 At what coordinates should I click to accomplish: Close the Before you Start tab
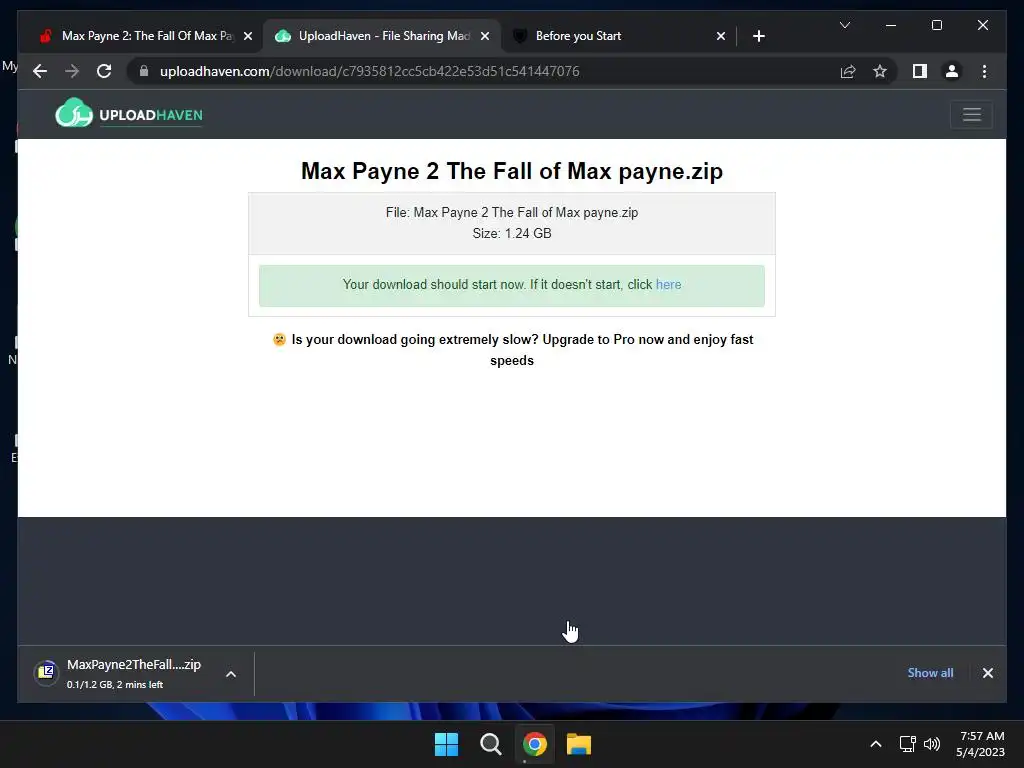coord(720,36)
